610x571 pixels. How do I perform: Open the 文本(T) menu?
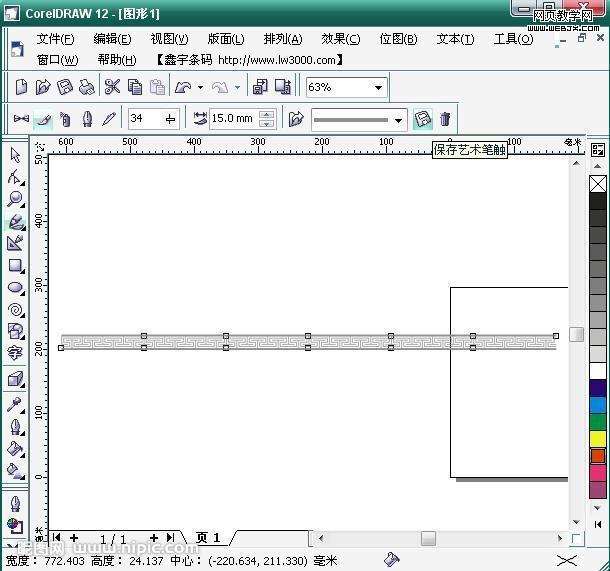tap(455, 39)
